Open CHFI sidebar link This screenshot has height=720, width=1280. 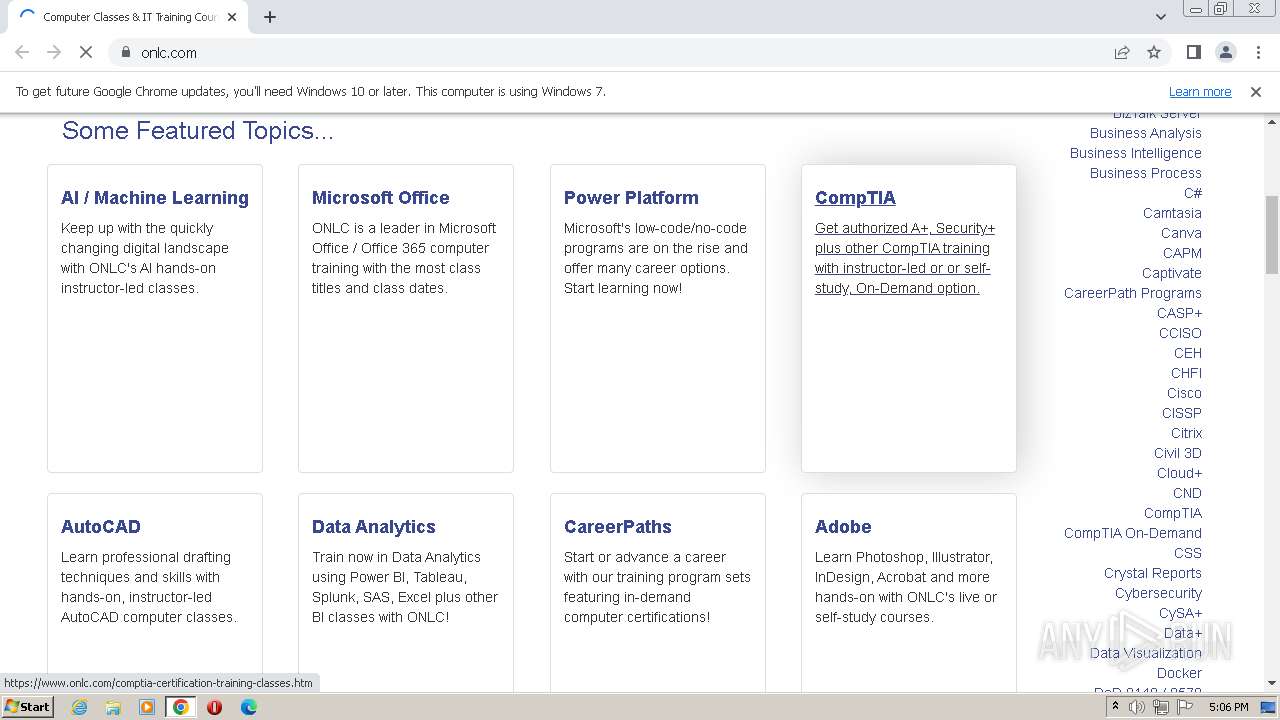tap(1186, 373)
